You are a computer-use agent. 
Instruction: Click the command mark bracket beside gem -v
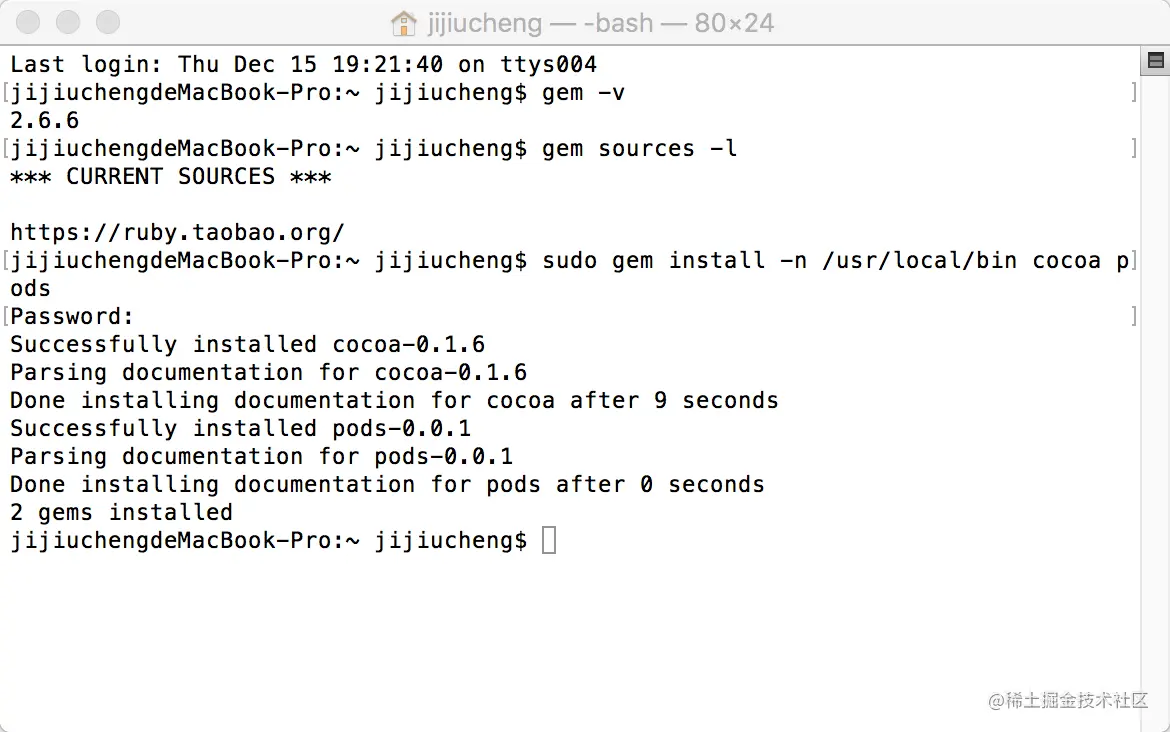coord(4,92)
